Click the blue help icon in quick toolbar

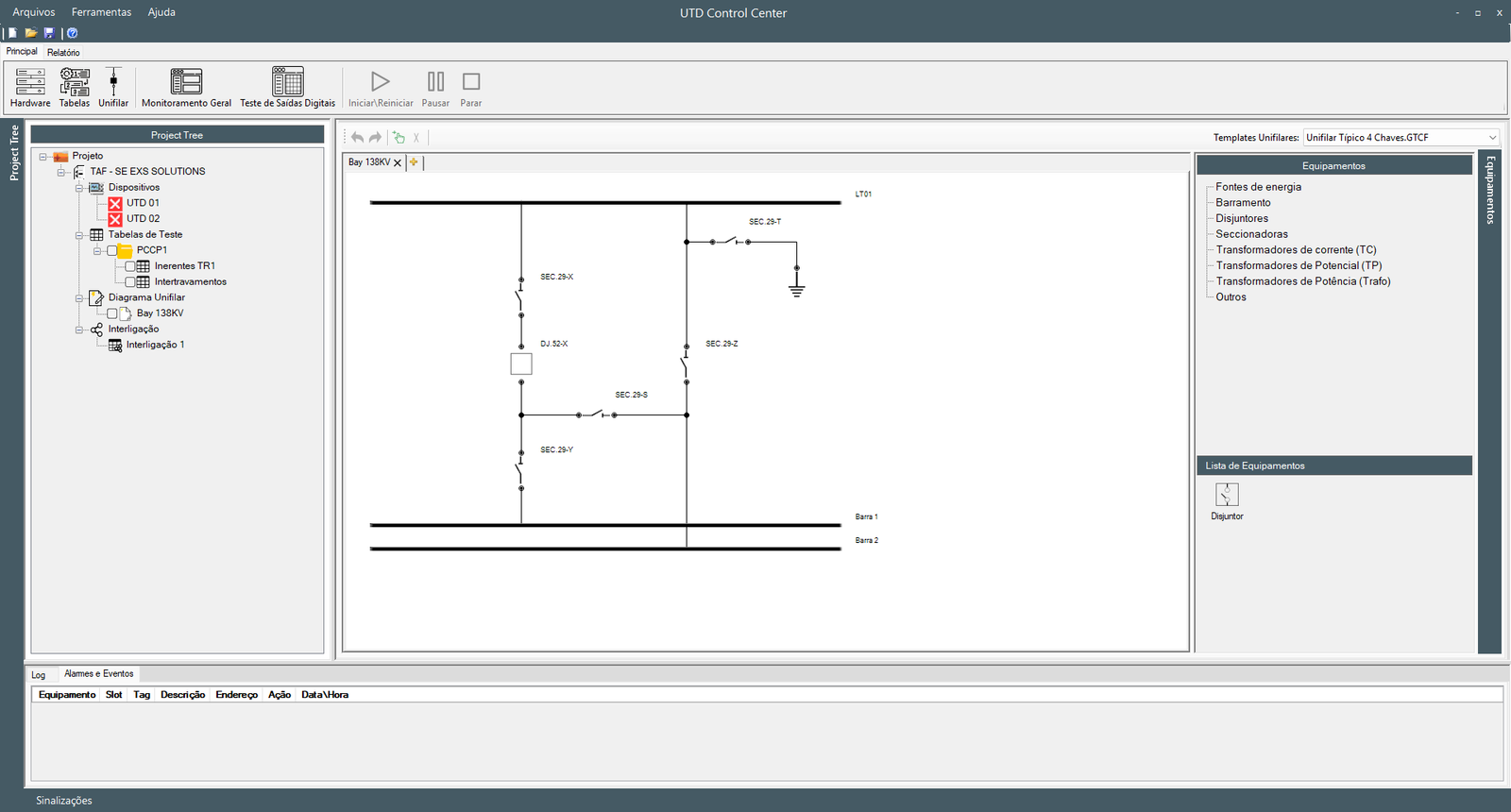pos(72,33)
